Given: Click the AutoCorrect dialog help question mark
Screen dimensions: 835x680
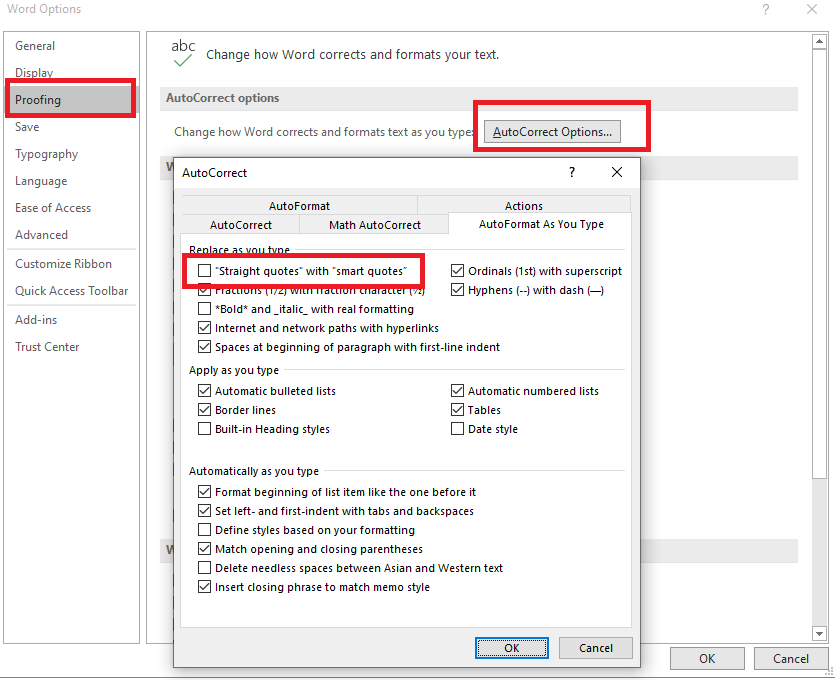Looking at the screenshot, I should (x=571, y=172).
